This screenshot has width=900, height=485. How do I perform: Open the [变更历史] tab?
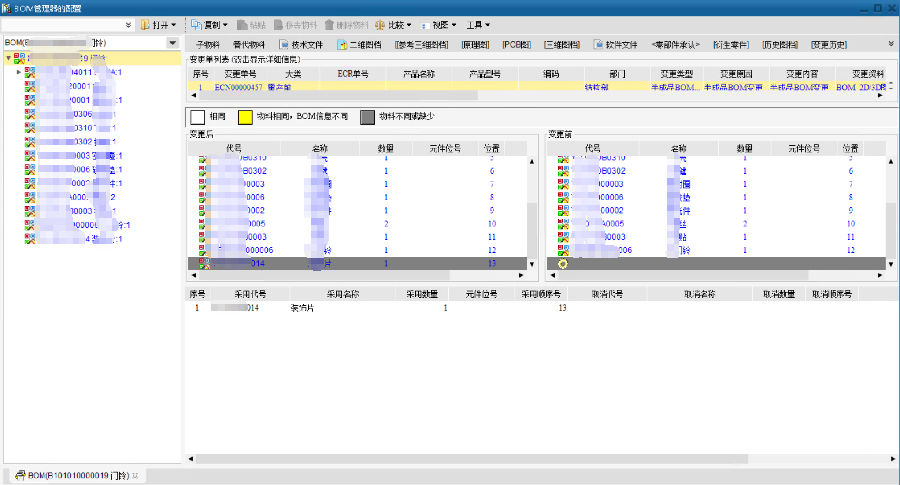pyautogui.click(x=829, y=44)
